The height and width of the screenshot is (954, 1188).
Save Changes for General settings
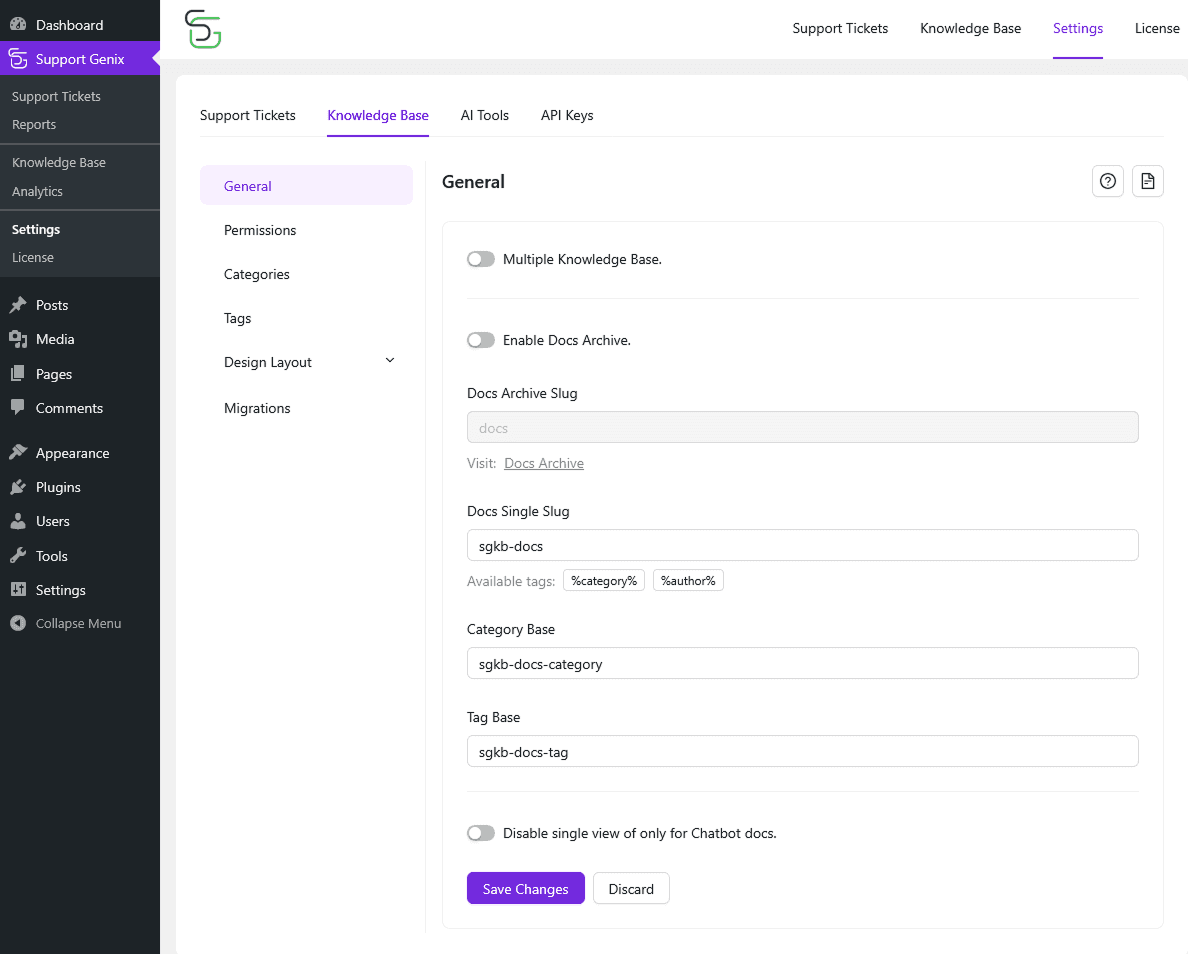coord(525,888)
